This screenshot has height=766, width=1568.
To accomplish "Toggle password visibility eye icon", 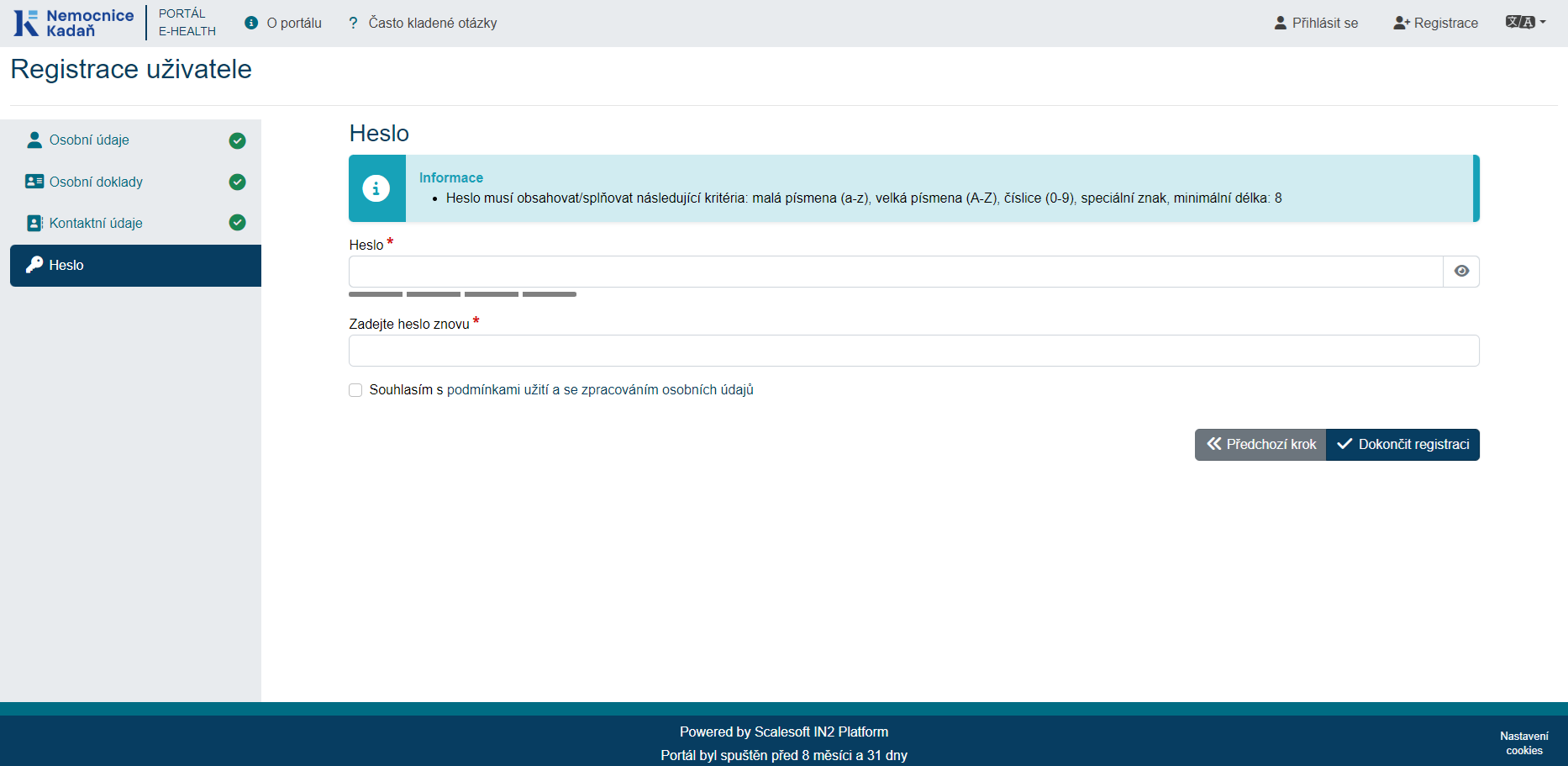I will coord(1461,272).
